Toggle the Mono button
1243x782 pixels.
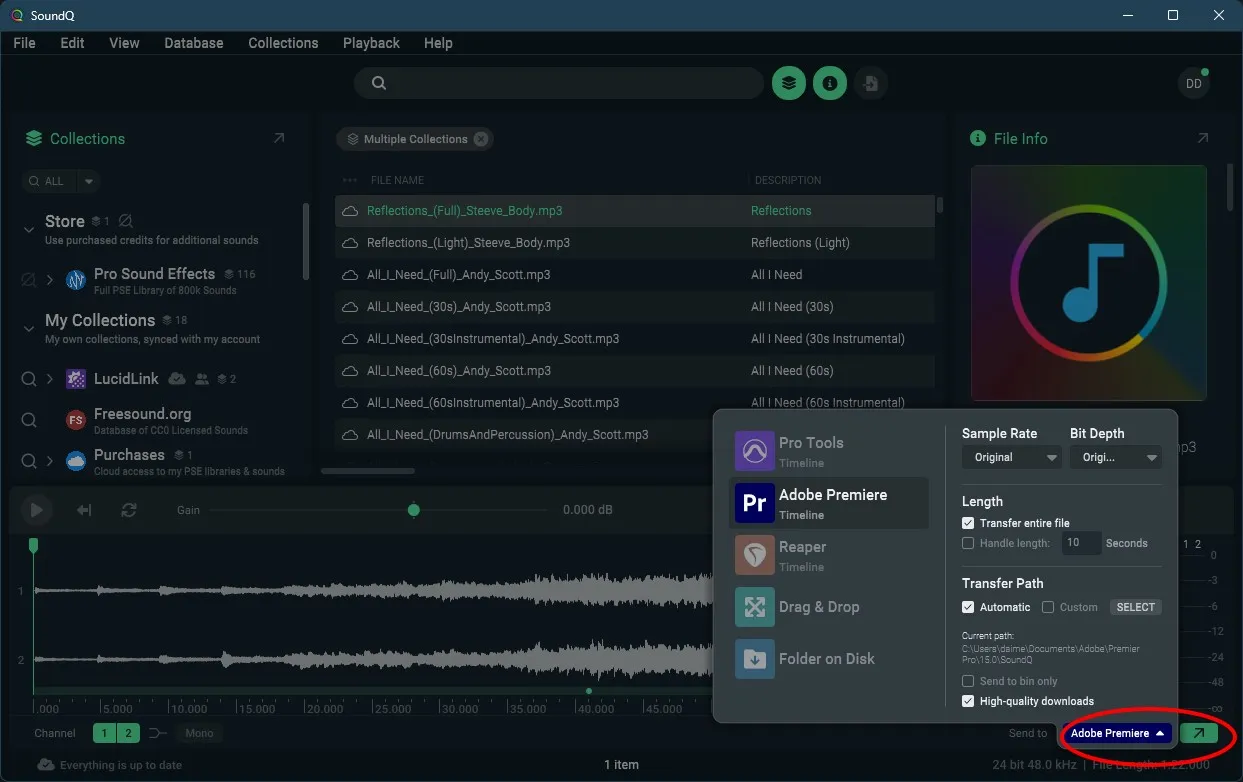[x=199, y=733]
